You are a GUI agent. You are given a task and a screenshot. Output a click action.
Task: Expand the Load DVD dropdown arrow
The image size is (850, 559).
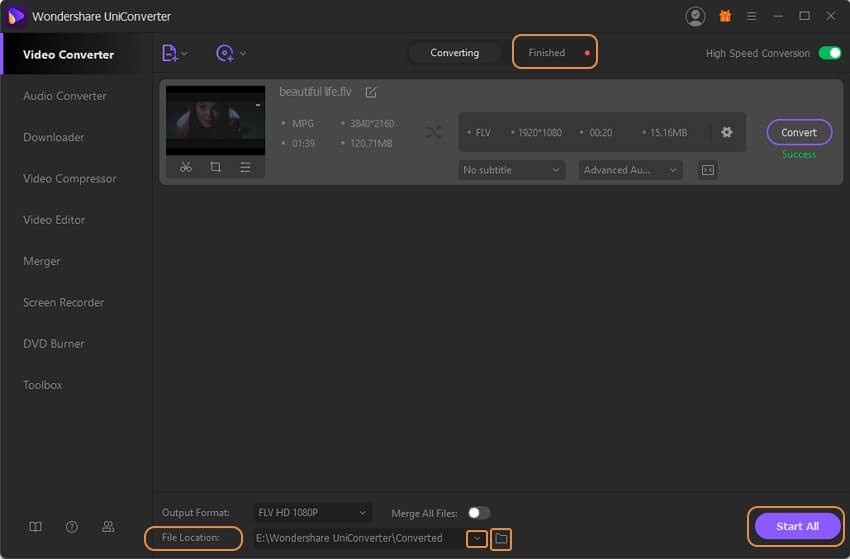click(243, 54)
